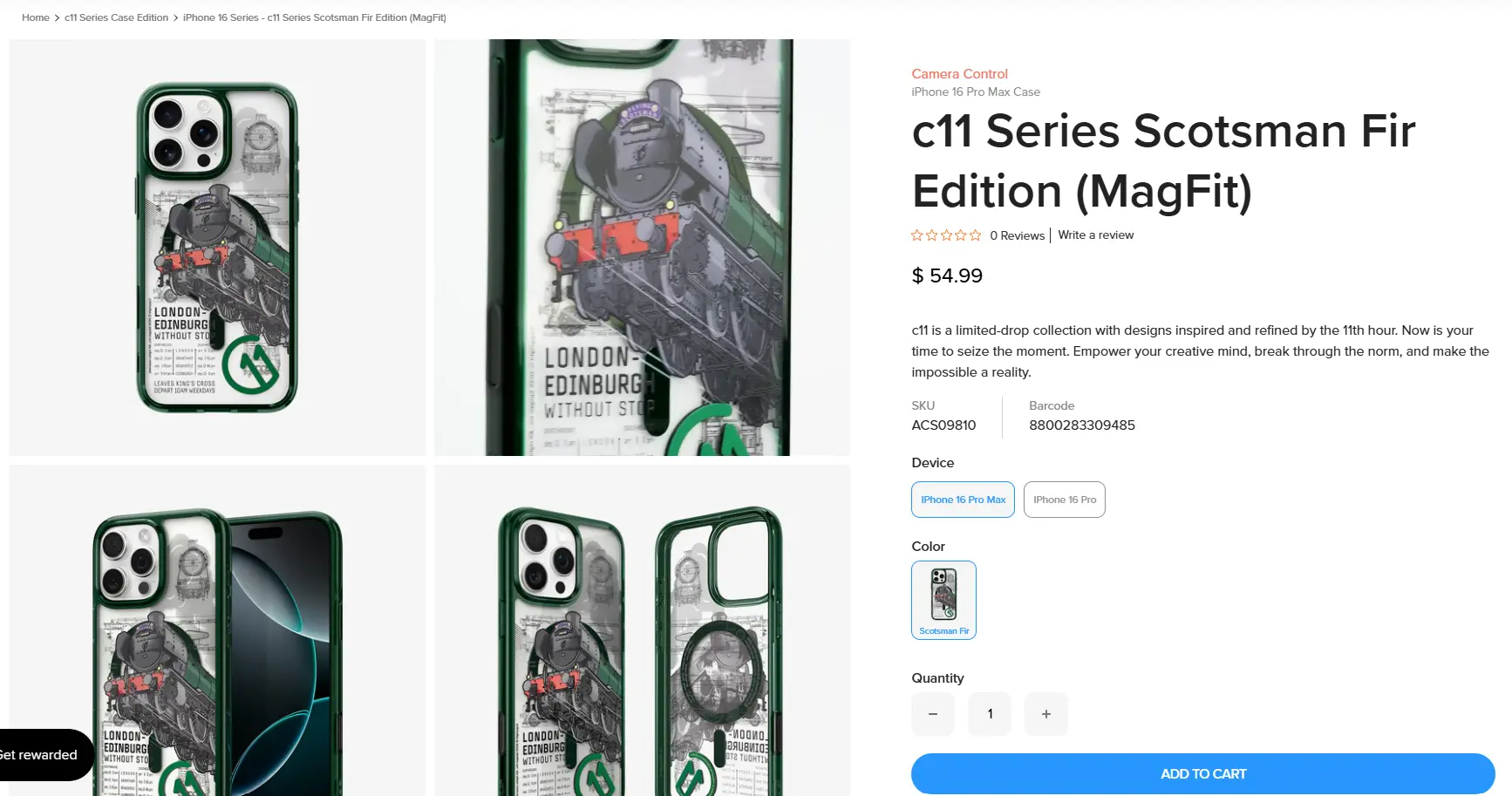Open c11 Series Case Edition breadcrumb
This screenshot has width=1512, height=796.
click(x=115, y=17)
